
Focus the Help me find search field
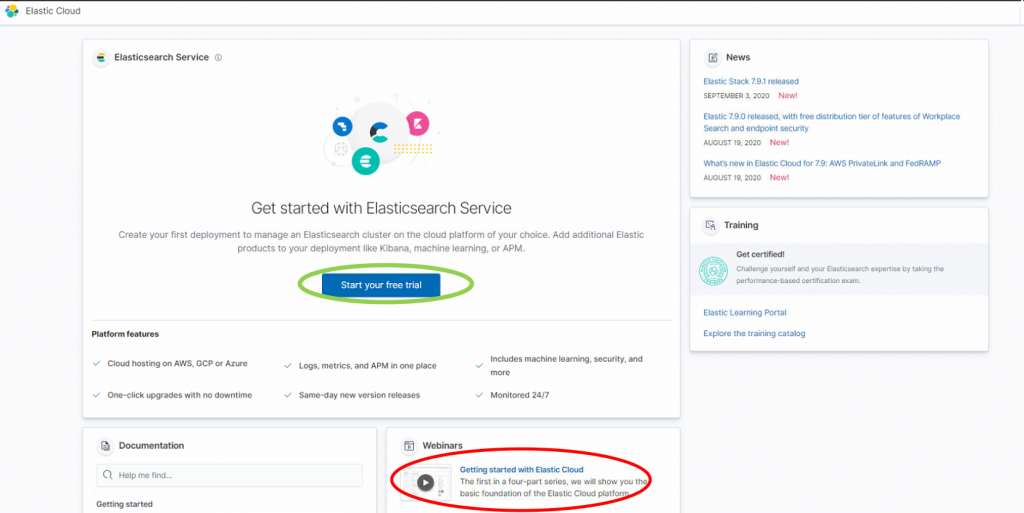(x=229, y=475)
